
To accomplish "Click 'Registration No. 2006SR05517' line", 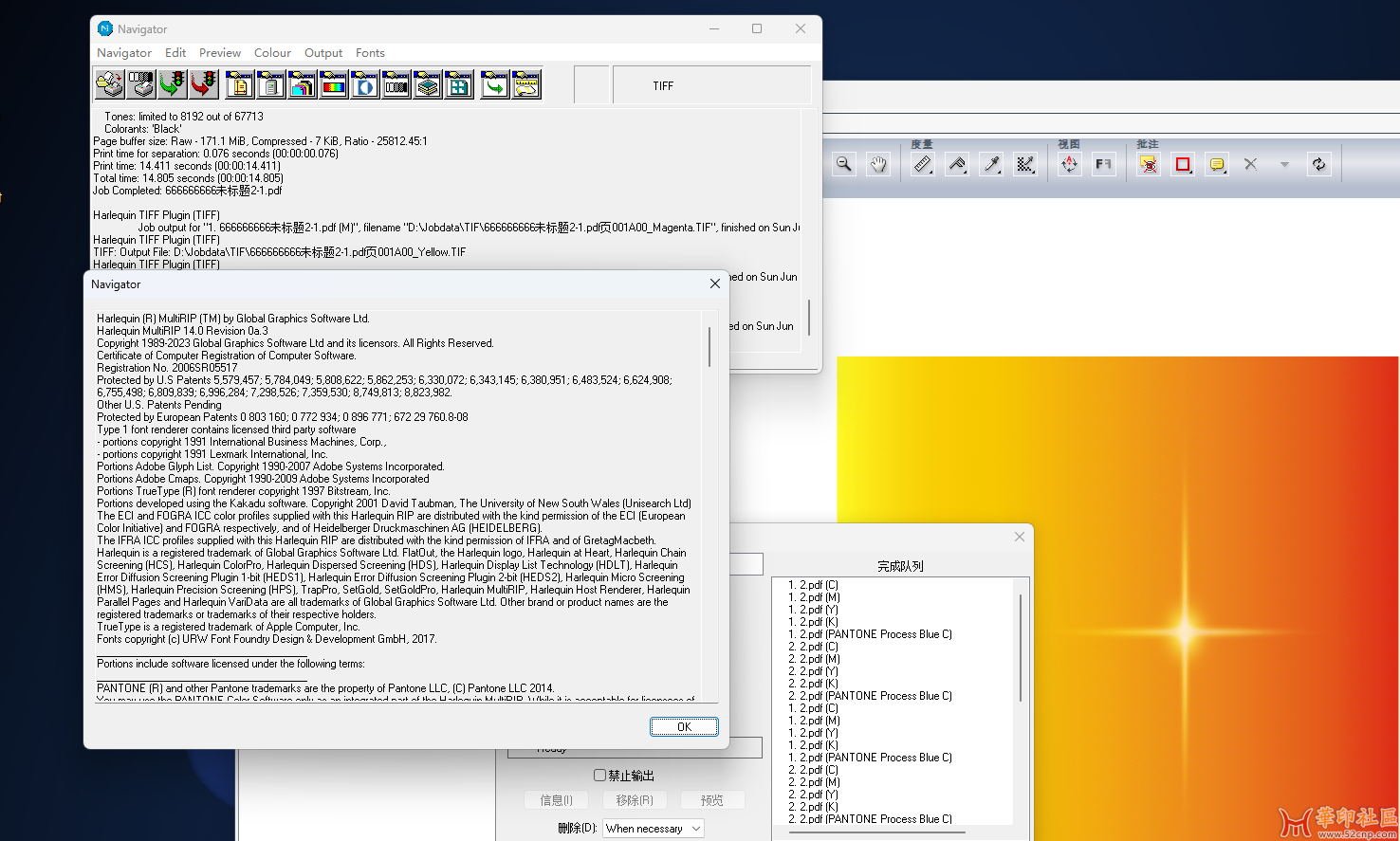I will tap(167, 368).
